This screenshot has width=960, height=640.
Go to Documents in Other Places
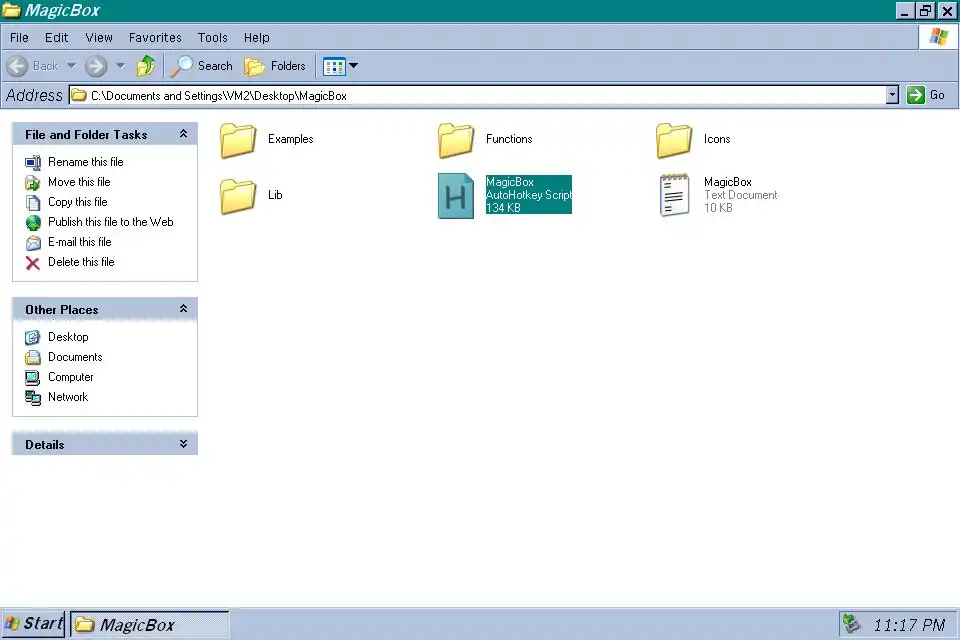75,357
